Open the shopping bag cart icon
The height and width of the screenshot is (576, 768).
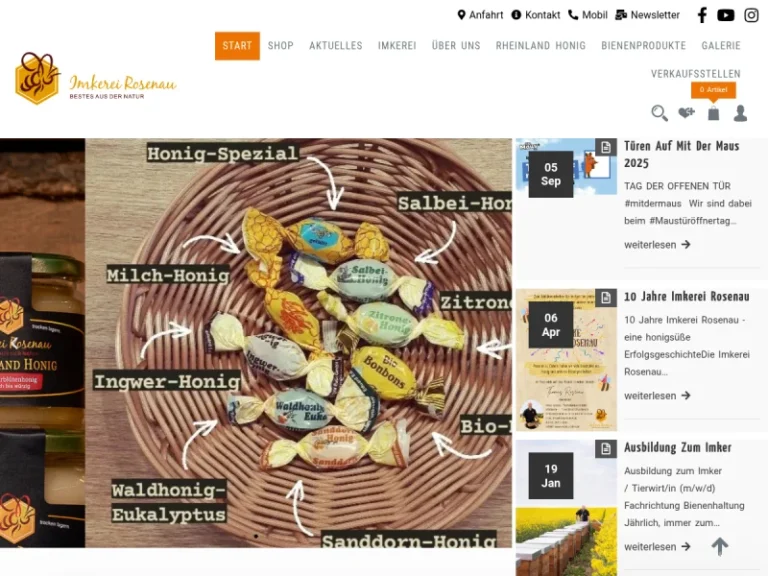pyautogui.click(x=714, y=113)
